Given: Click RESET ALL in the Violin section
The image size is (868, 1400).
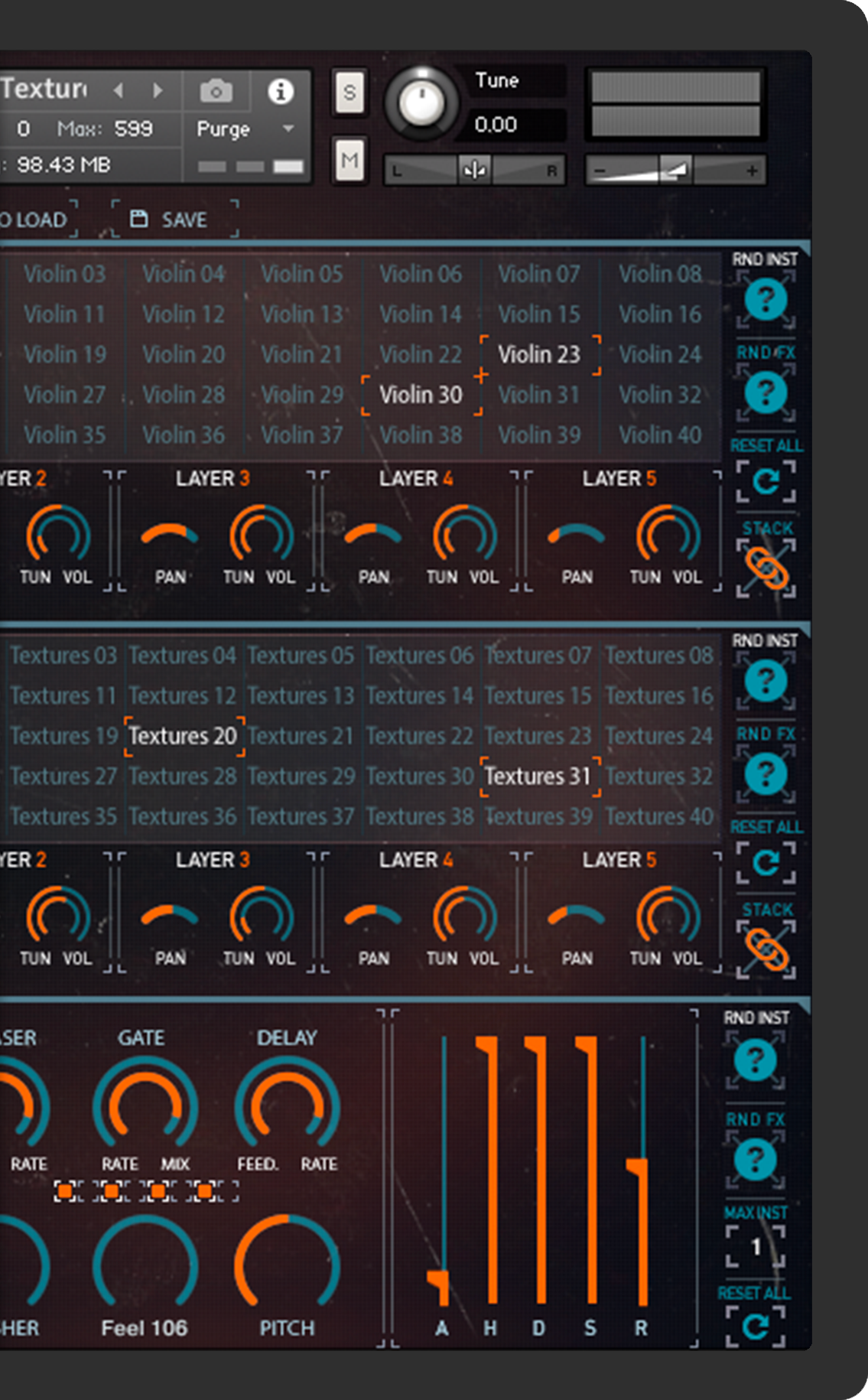Looking at the screenshot, I should click(x=766, y=481).
